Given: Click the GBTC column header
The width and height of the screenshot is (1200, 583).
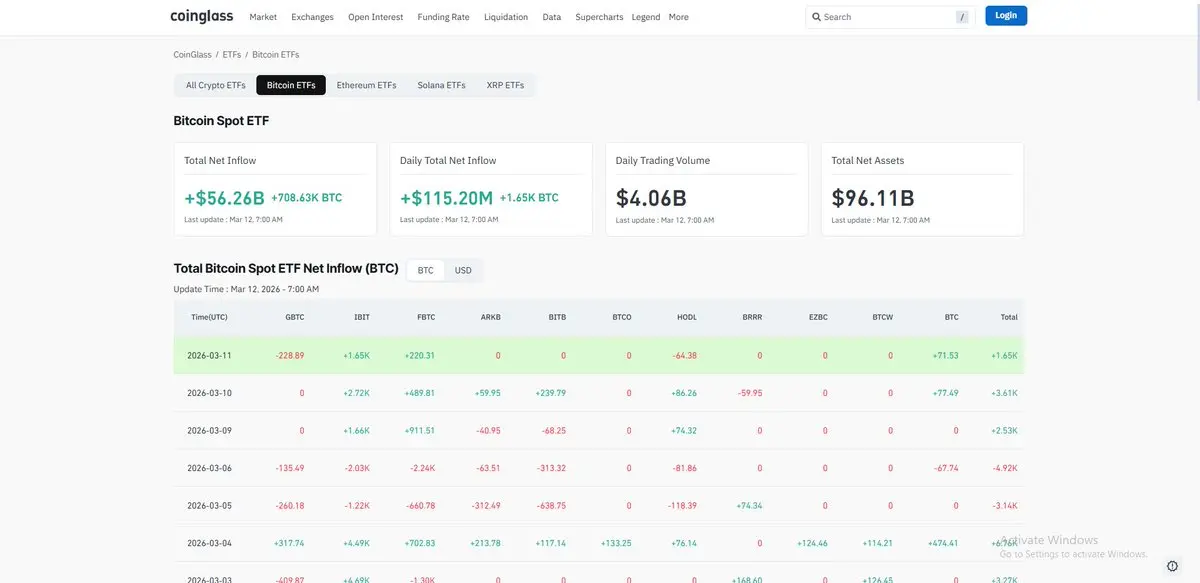Looking at the screenshot, I should click(x=294, y=317).
